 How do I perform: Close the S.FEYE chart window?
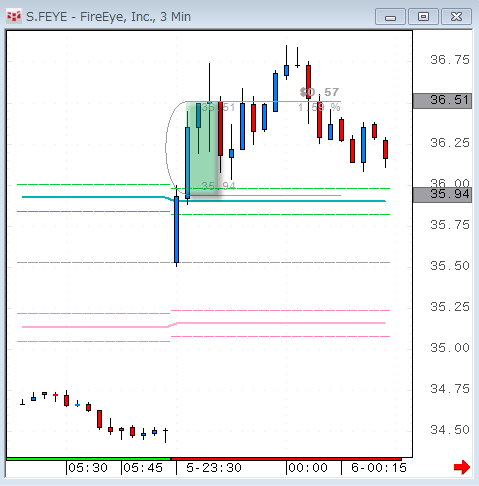[456, 17]
